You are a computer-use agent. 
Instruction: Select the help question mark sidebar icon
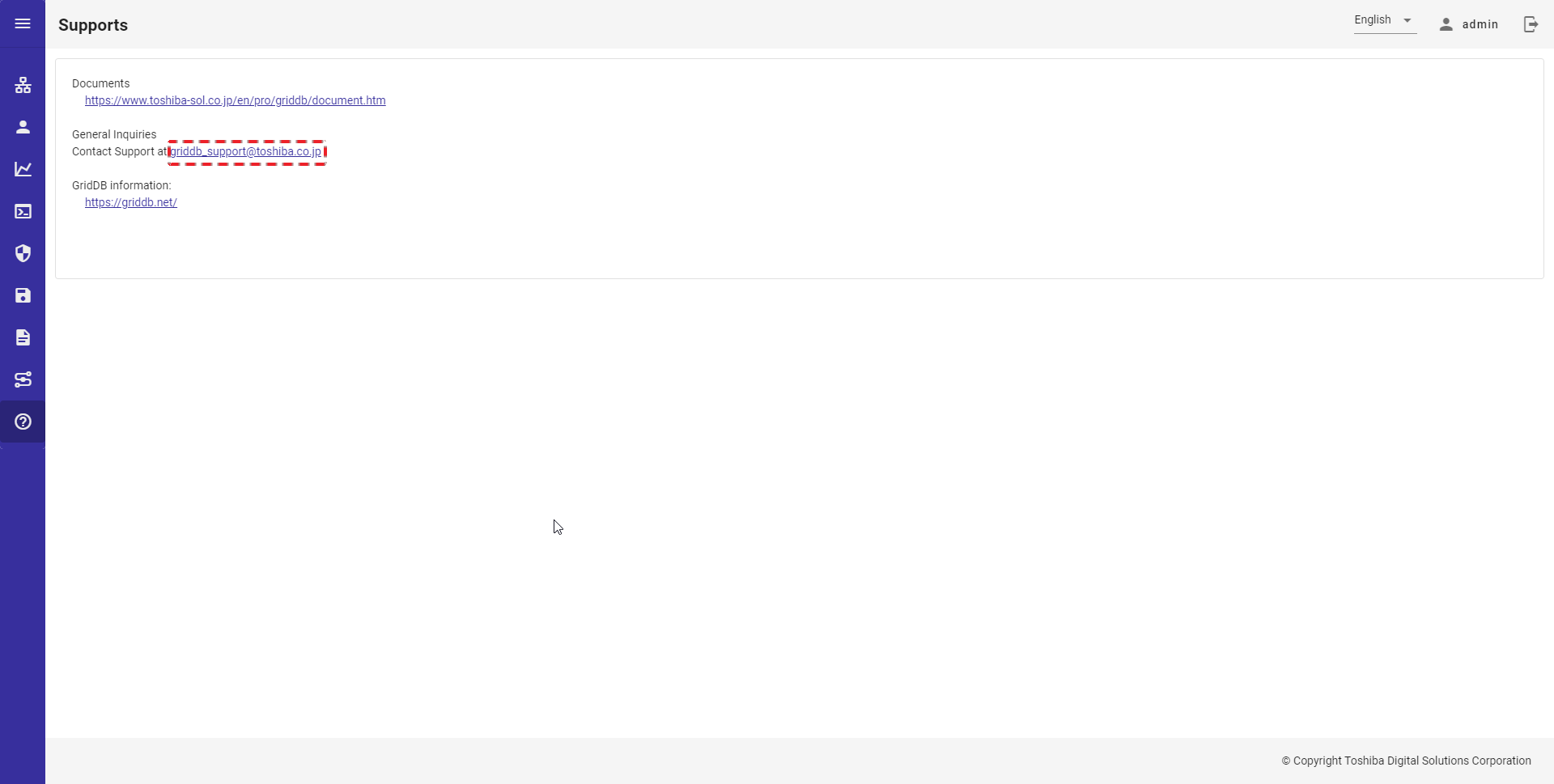[x=23, y=422]
